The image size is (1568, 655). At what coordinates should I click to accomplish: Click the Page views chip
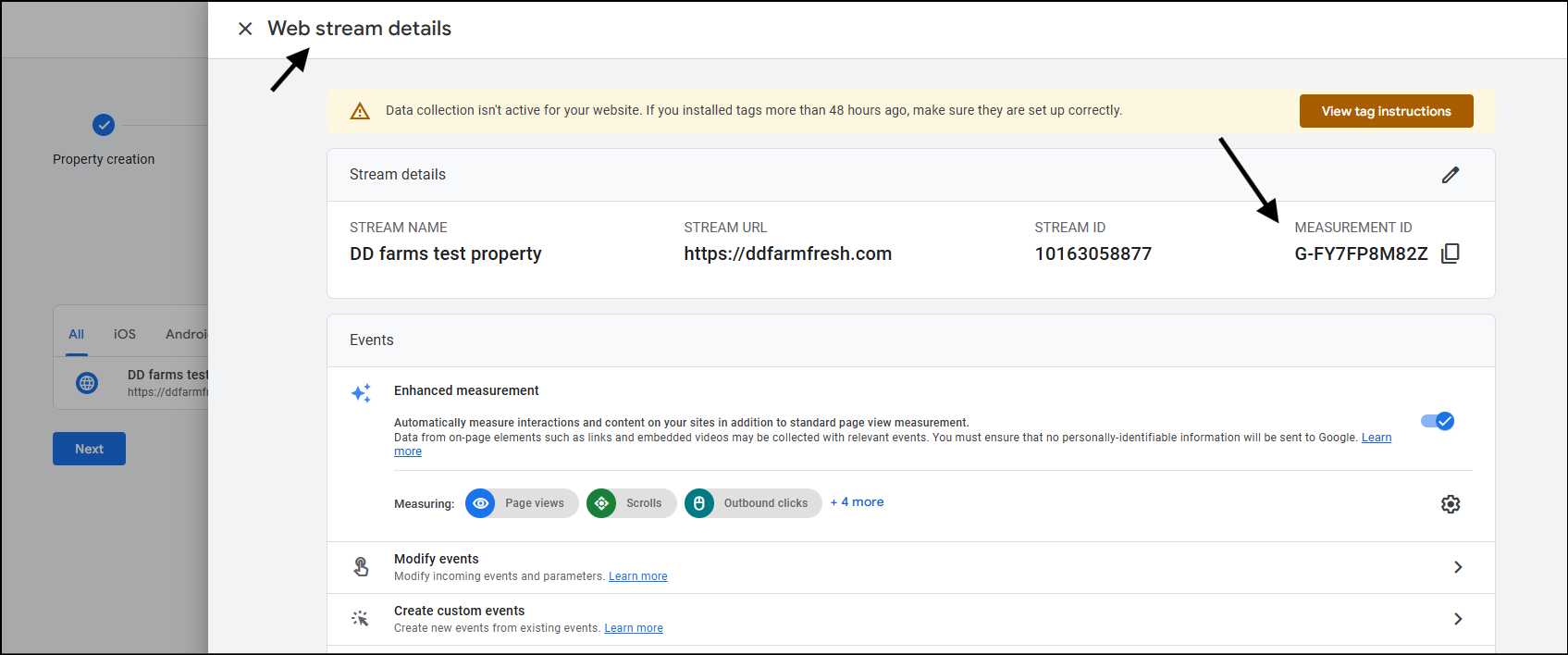[522, 503]
